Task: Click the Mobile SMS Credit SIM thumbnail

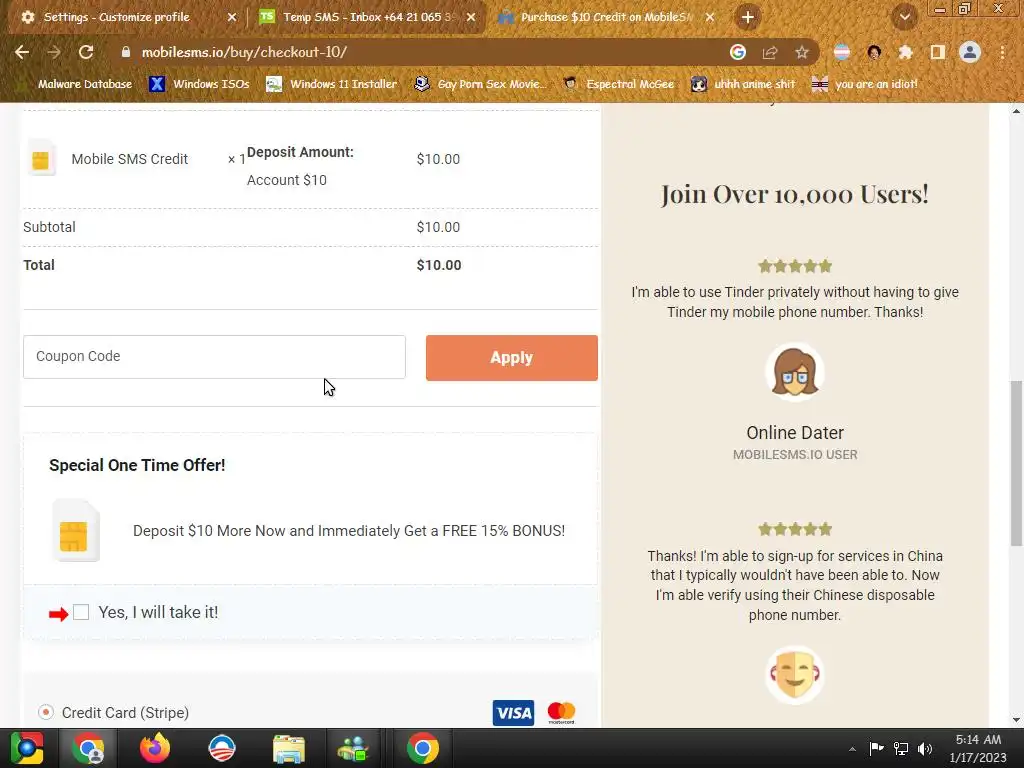Action: tap(40, 159)
